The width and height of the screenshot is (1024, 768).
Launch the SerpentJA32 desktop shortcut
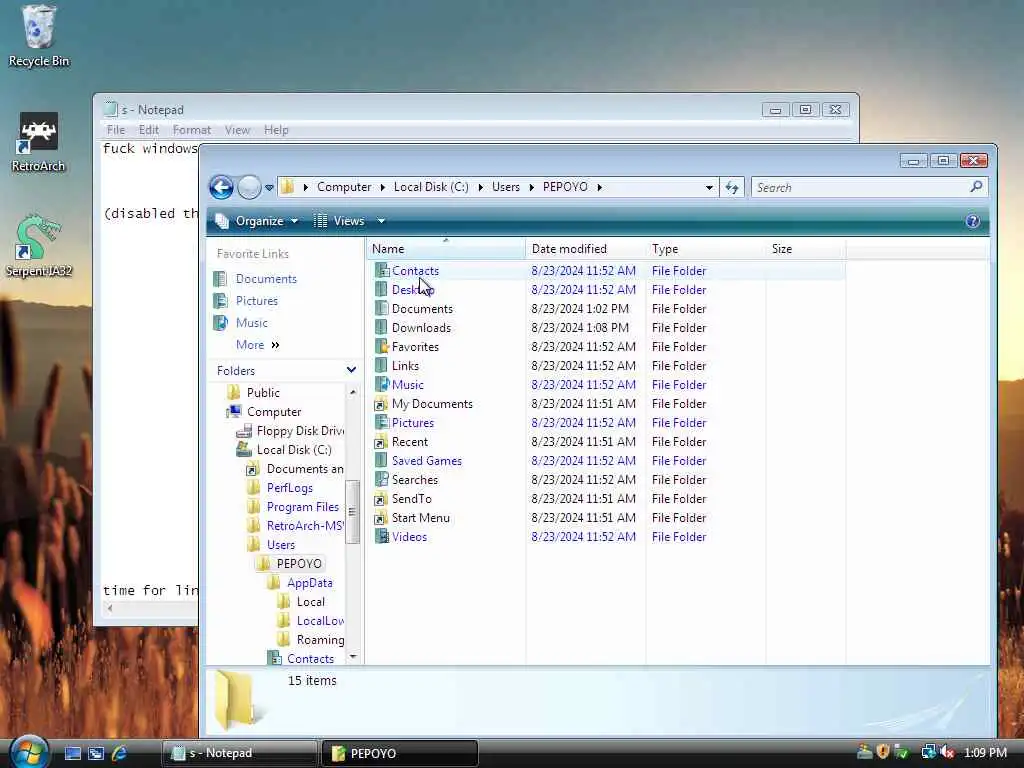[39, 246]
